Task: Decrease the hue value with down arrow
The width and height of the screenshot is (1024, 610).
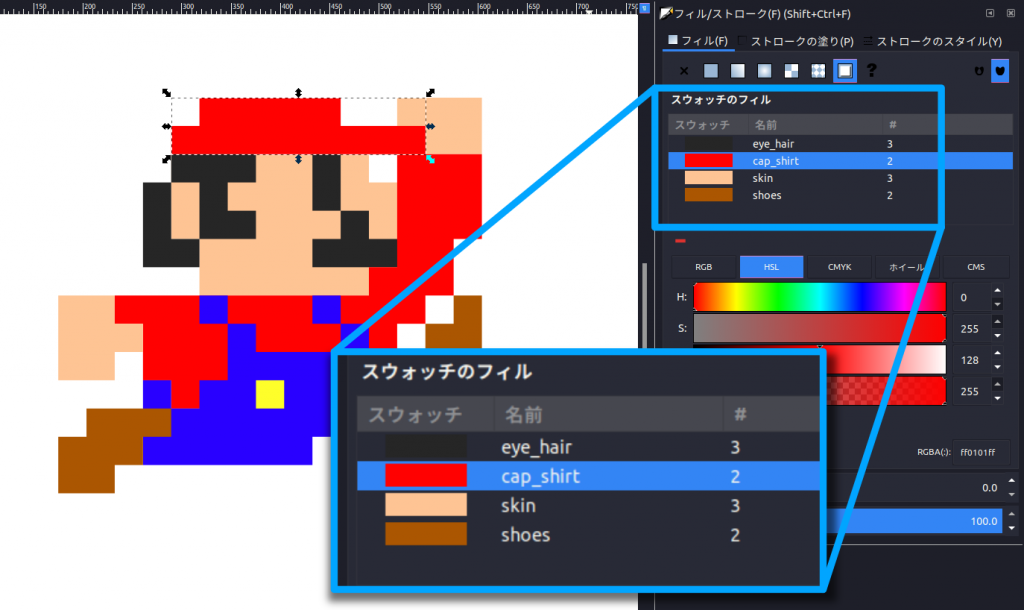Action: point(997,304)
